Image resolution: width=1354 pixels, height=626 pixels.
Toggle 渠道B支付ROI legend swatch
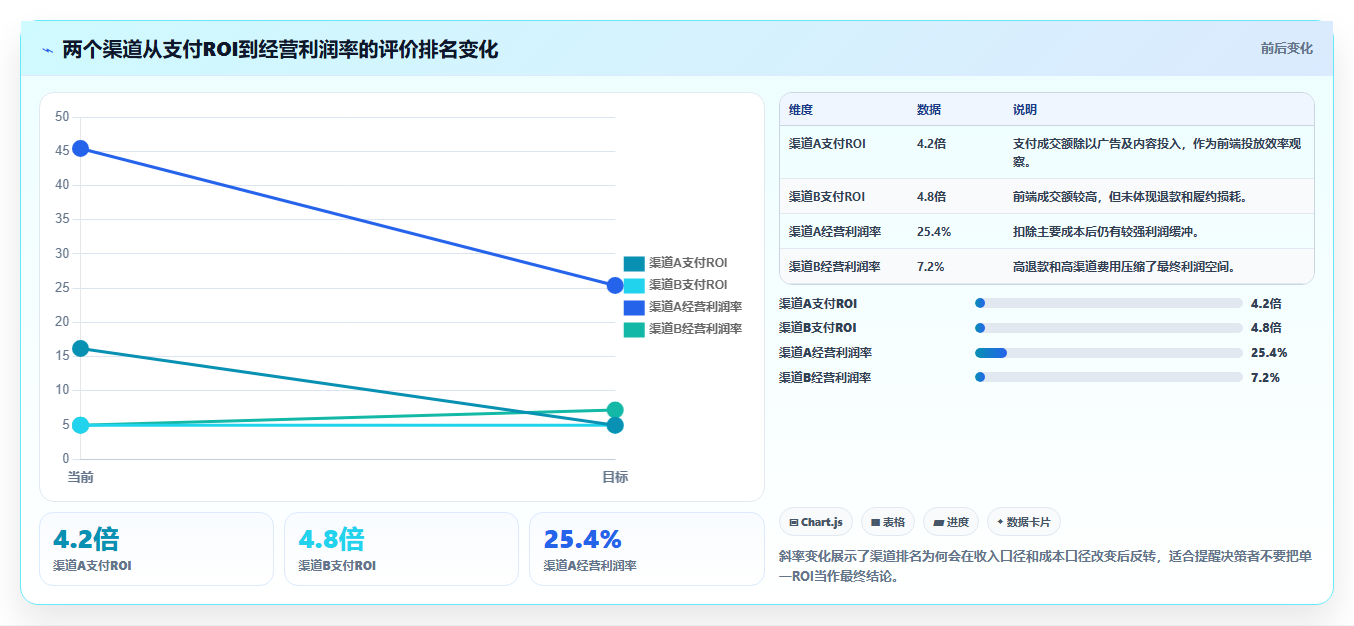[x=634, y=286]
